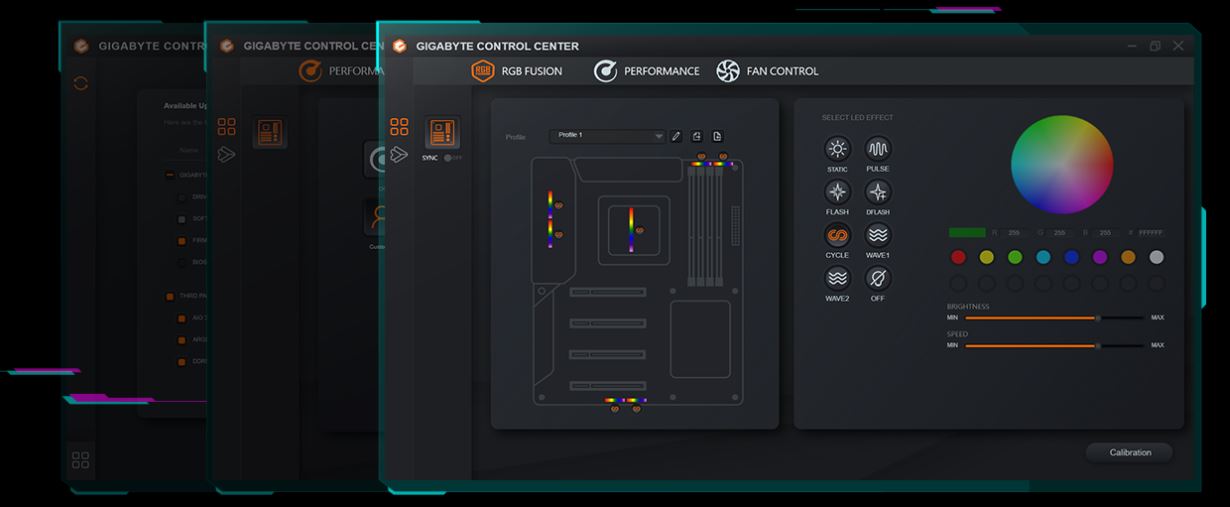
Task: Choose the Pulse LED effect
Action: point(877,150)
